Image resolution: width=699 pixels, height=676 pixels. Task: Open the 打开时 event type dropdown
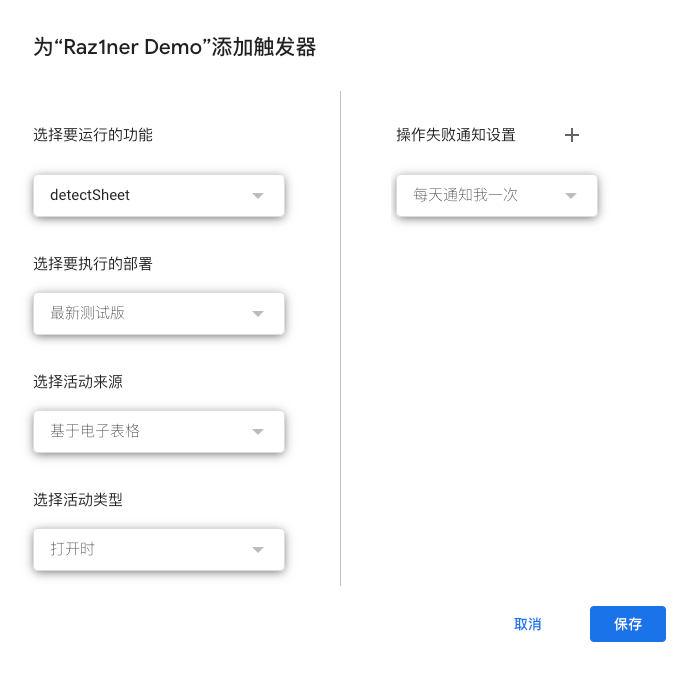tap(159, 549)
